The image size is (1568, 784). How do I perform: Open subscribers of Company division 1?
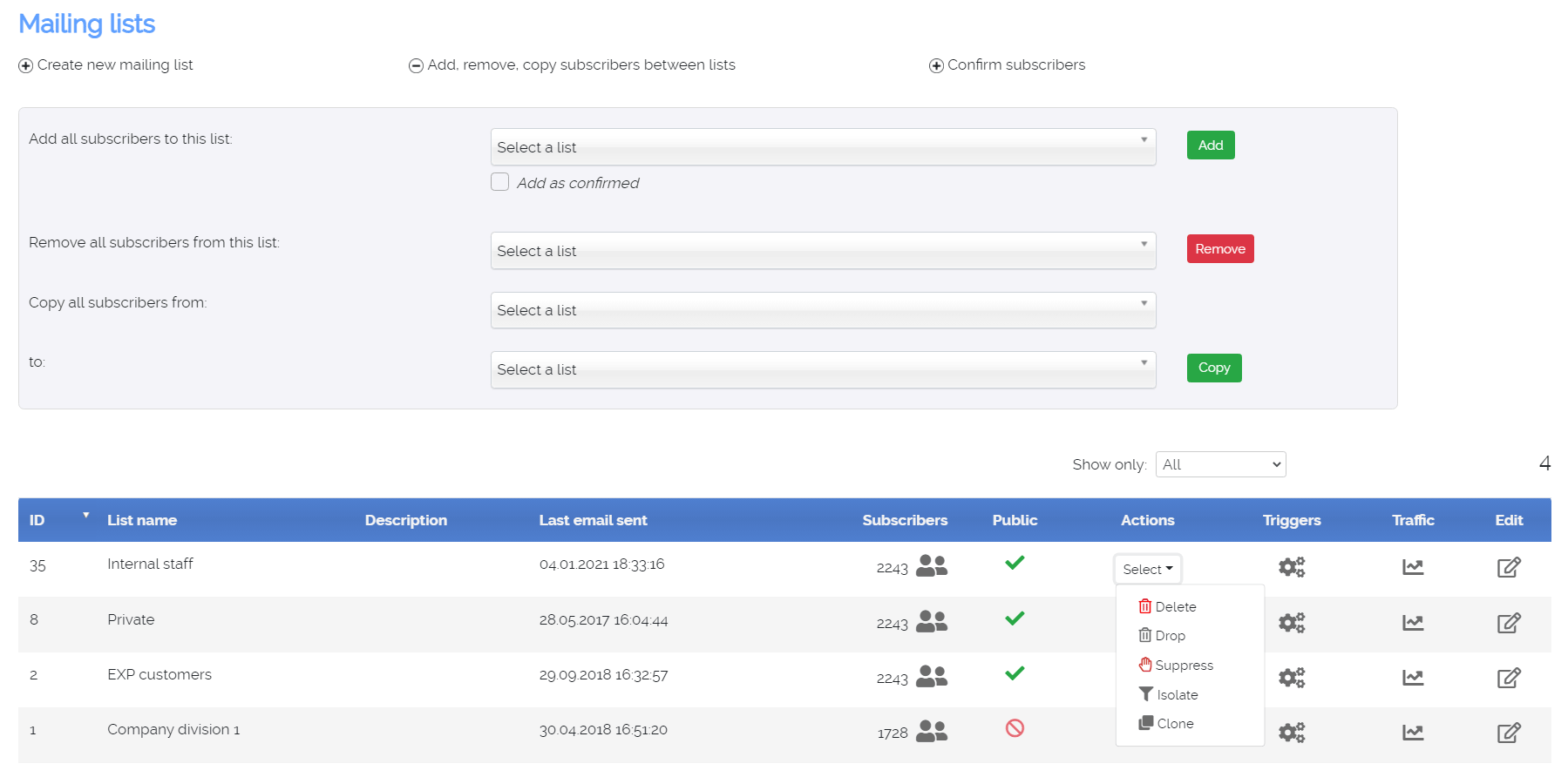tap(931, 732)
